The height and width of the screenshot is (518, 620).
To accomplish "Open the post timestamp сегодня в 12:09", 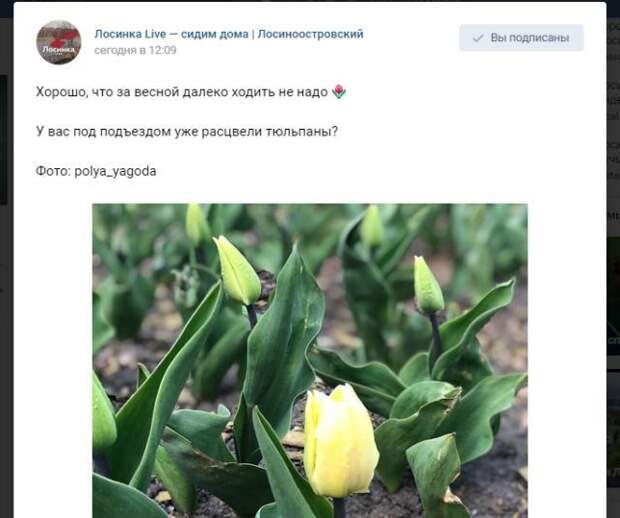I will (x=135, y=50).
